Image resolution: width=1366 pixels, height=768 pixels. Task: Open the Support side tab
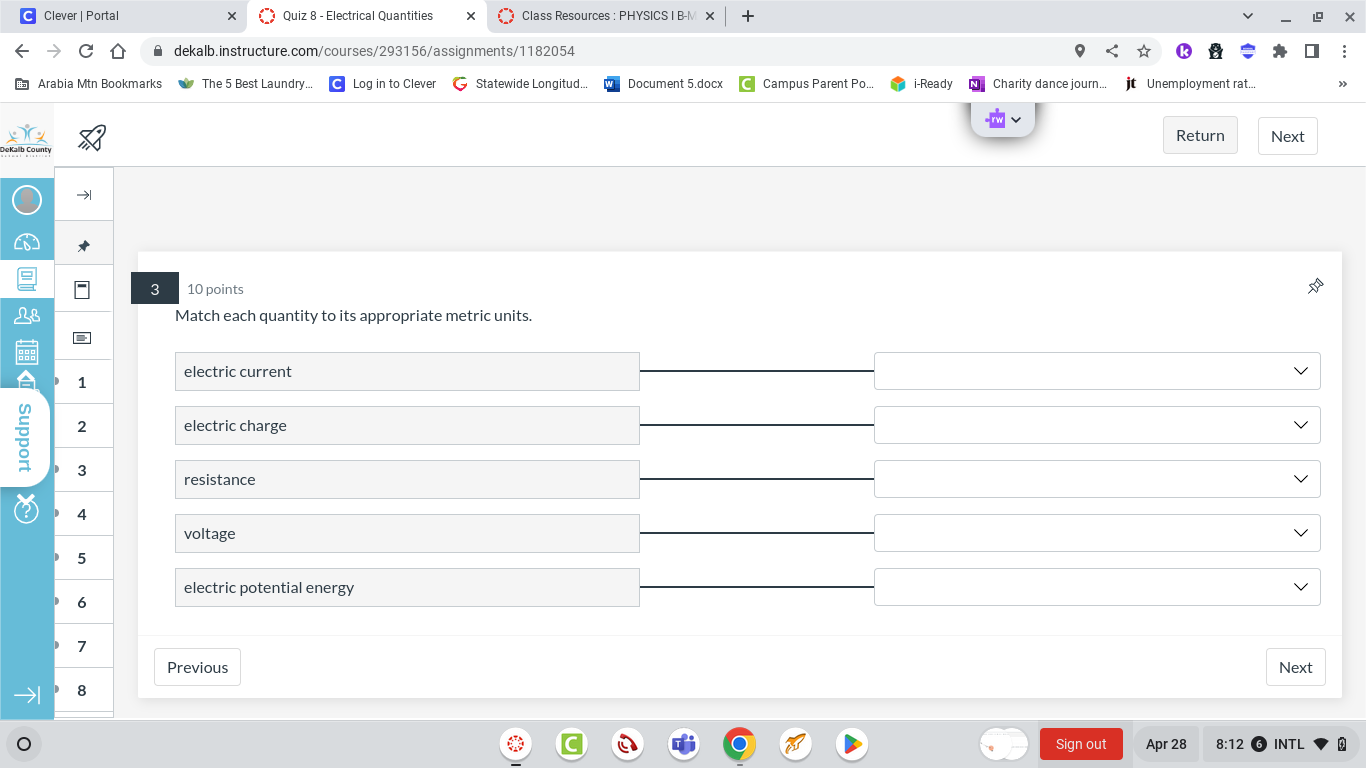coord(25,438)
